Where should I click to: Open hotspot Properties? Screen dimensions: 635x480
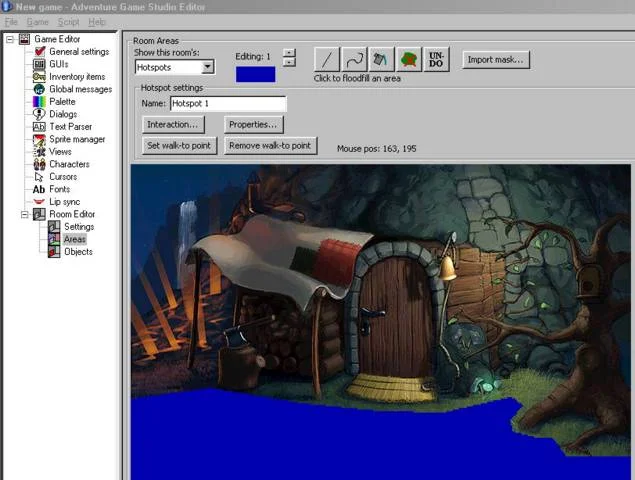(254, 124)
